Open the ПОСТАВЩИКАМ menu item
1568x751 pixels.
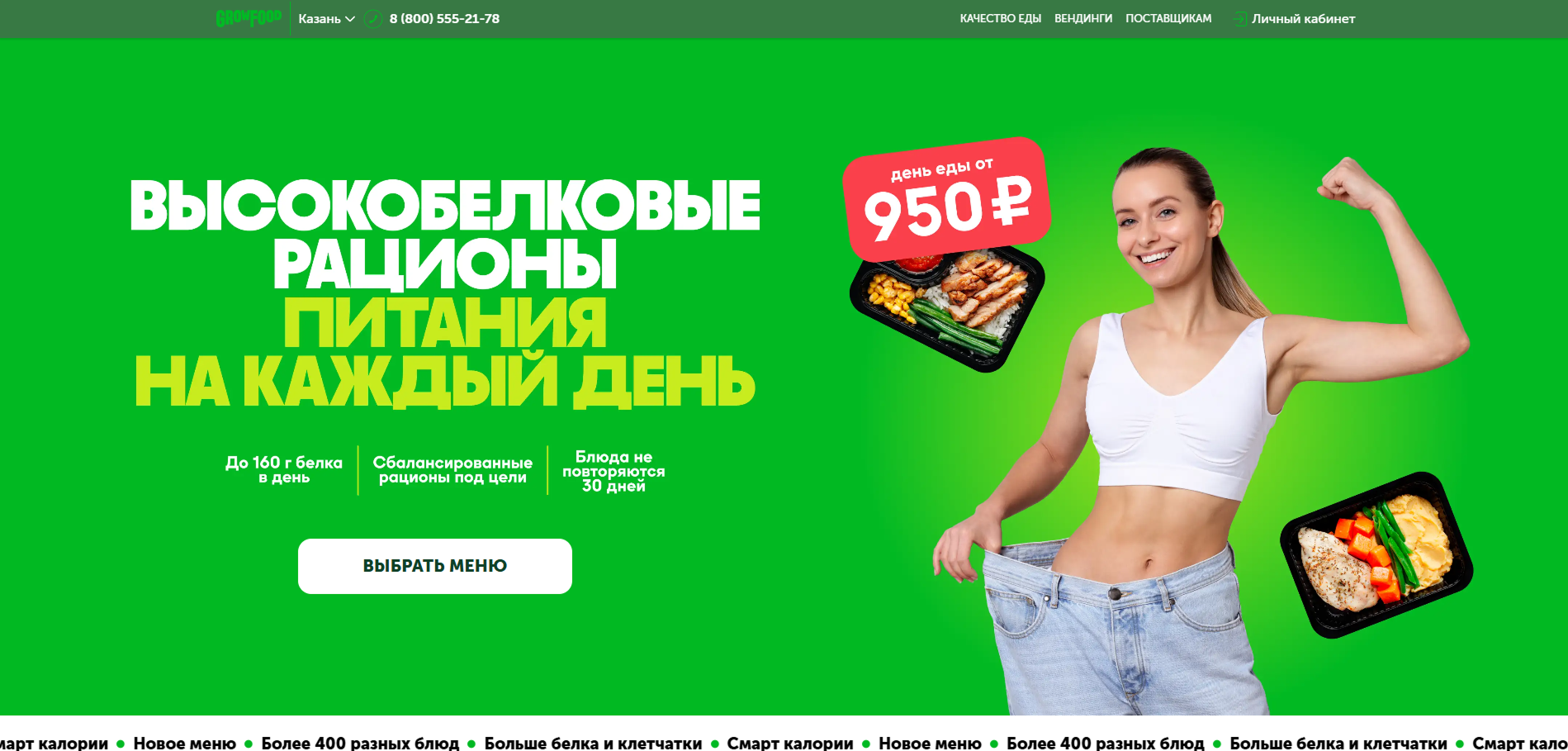pyautogui.click(x=1168, y=18)
